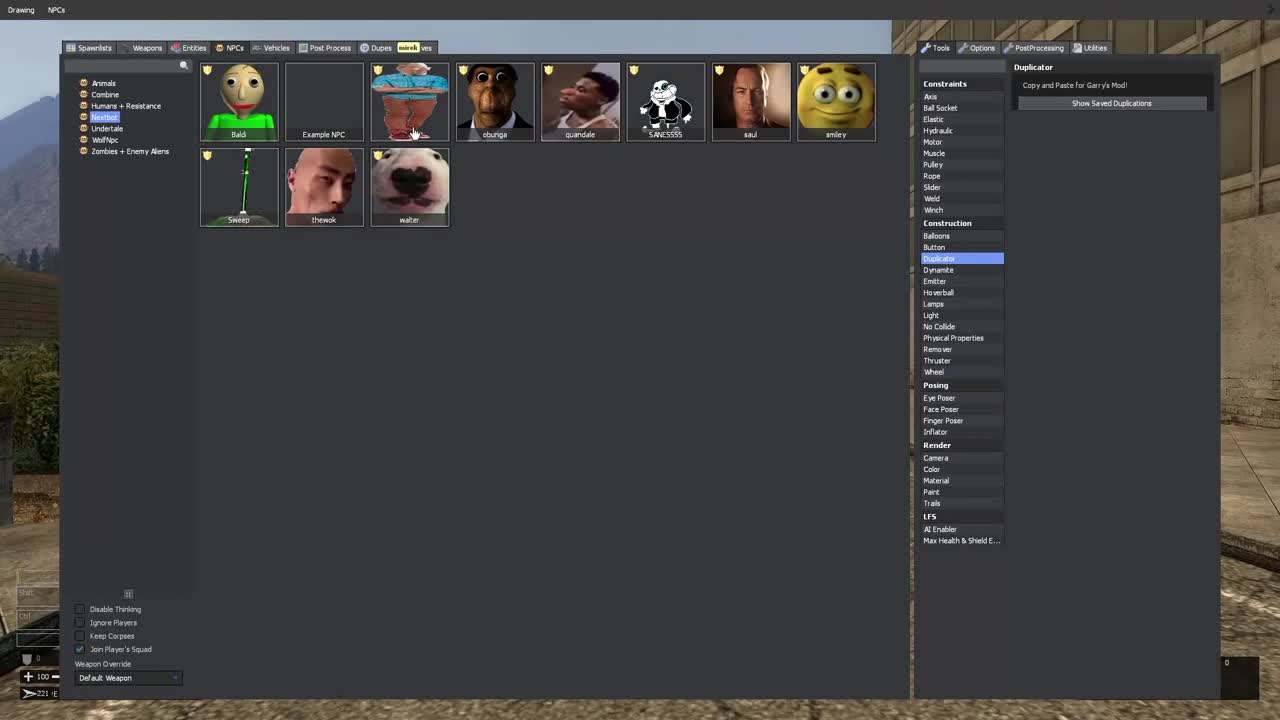Switch to the Utilities tab

click(1090, 48)
